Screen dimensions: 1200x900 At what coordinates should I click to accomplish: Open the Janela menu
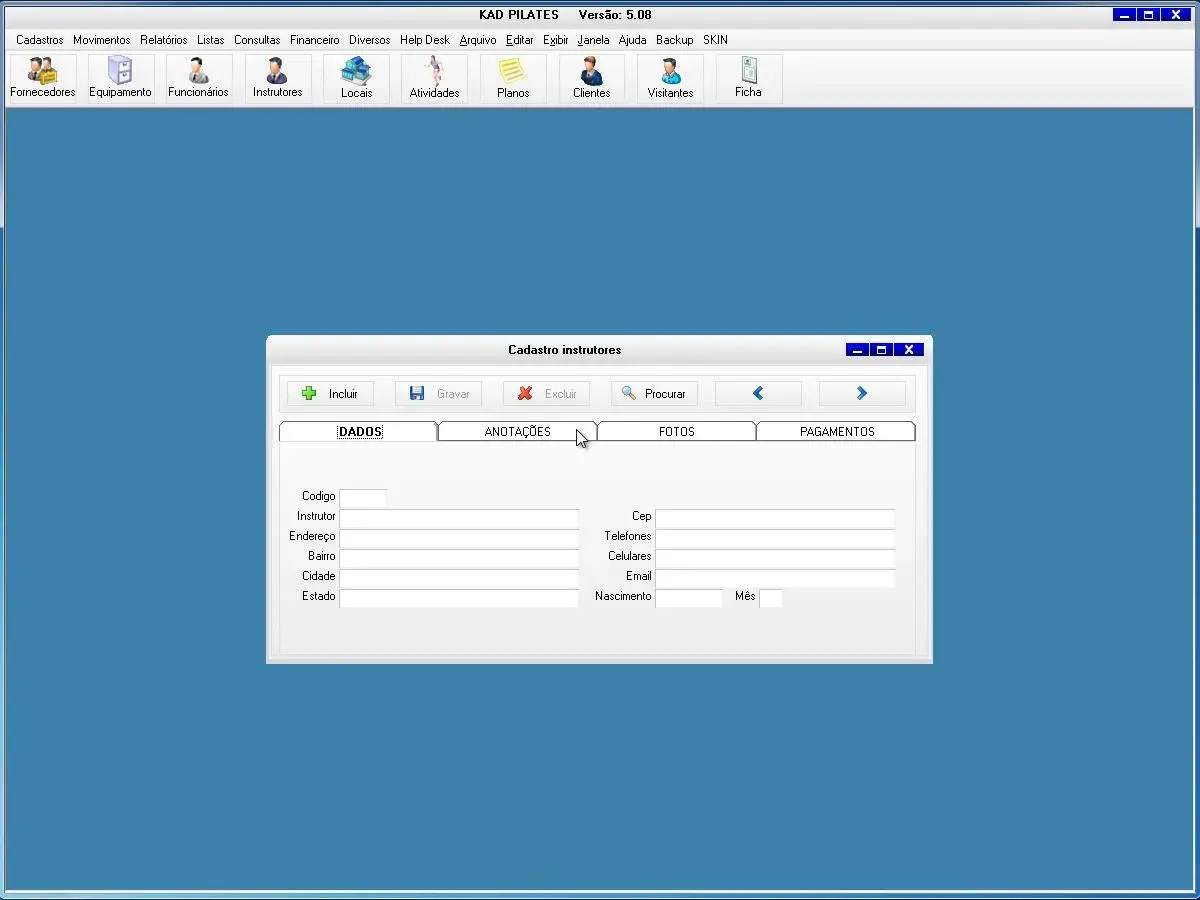pos(594,40)
